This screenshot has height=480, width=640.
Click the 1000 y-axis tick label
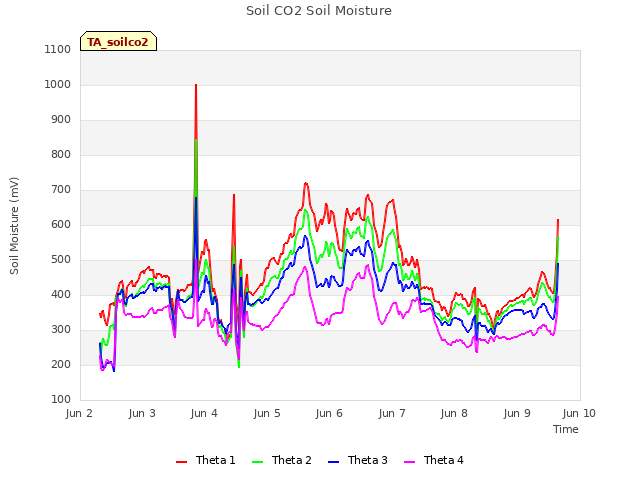point(58,84)
